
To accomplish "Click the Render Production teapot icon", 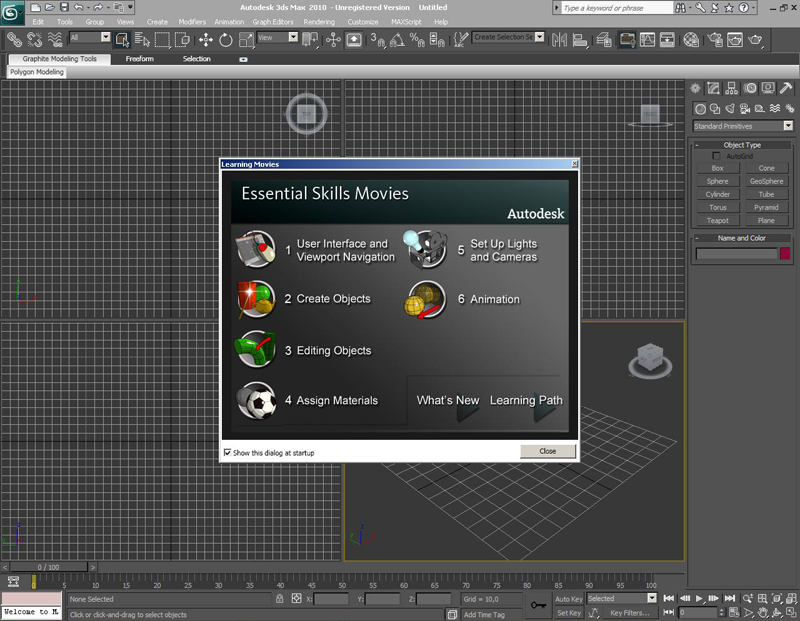I will 755,39.
